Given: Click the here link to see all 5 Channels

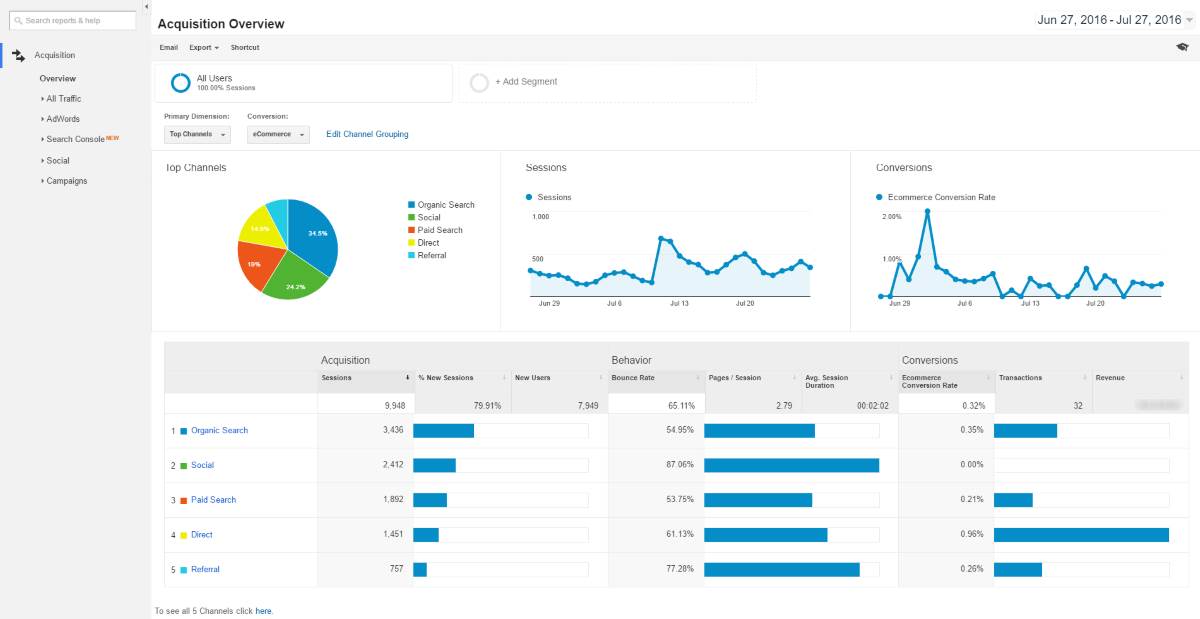Looking at the screenshot, I should [x=263, y=610].
